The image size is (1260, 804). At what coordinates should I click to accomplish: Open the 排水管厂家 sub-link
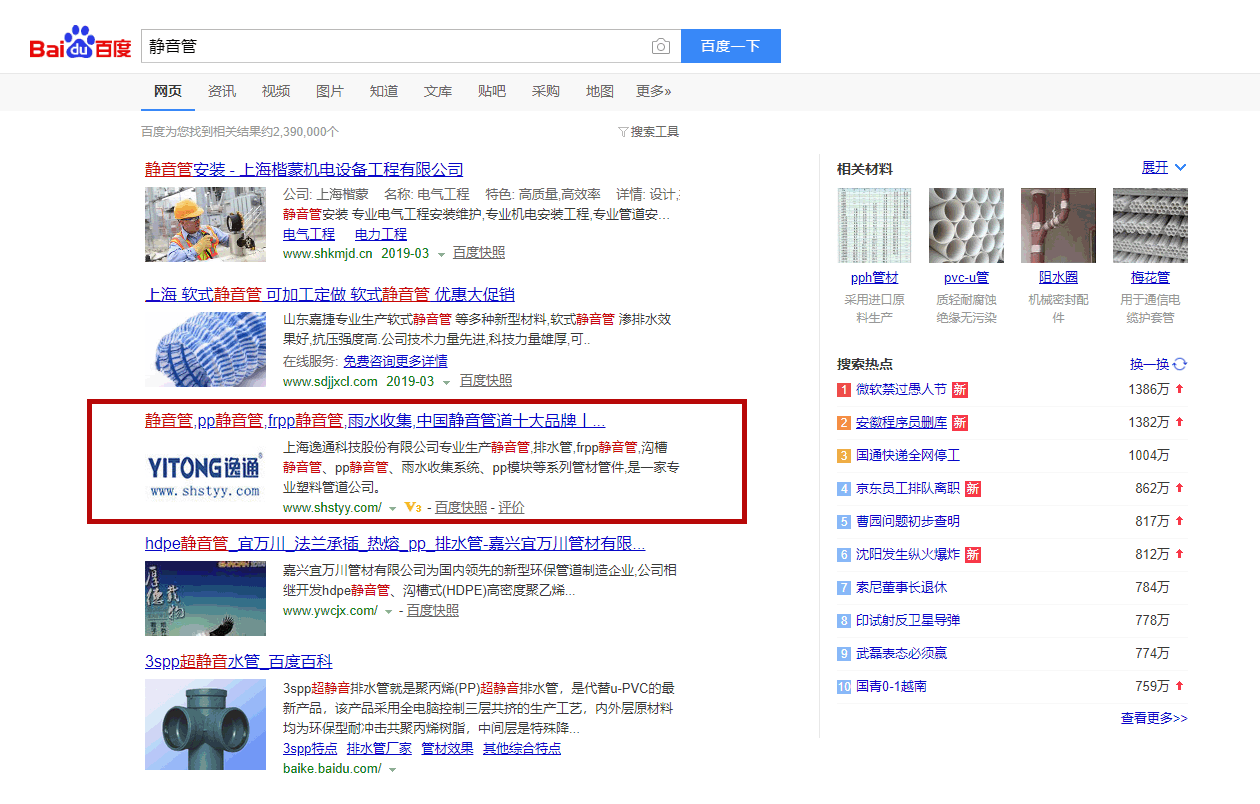(379, 748)
